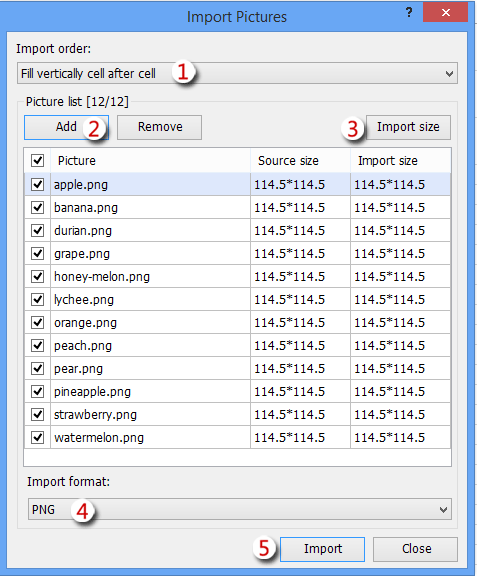The height and width of the screenshot is (576, 477).
Task: Click the source size of lychee.png
Action: (x=290, y=299)
